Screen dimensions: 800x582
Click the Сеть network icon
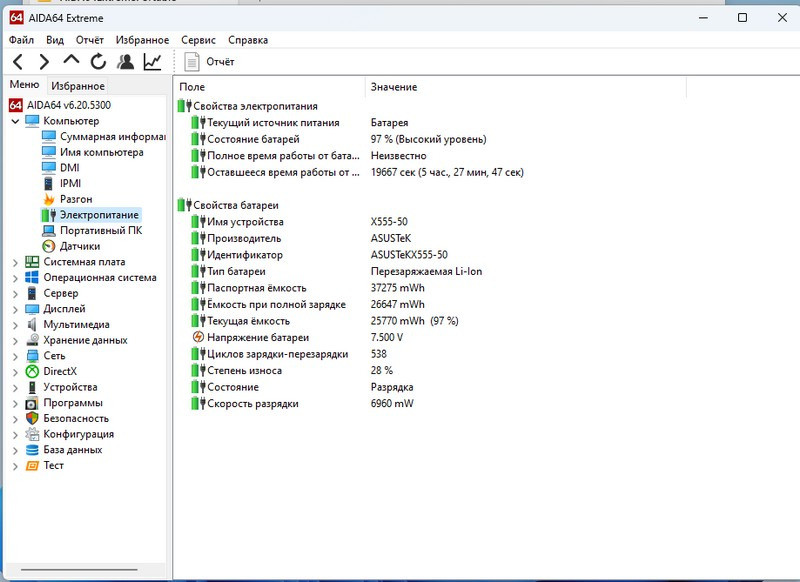[x=32, y=356]
